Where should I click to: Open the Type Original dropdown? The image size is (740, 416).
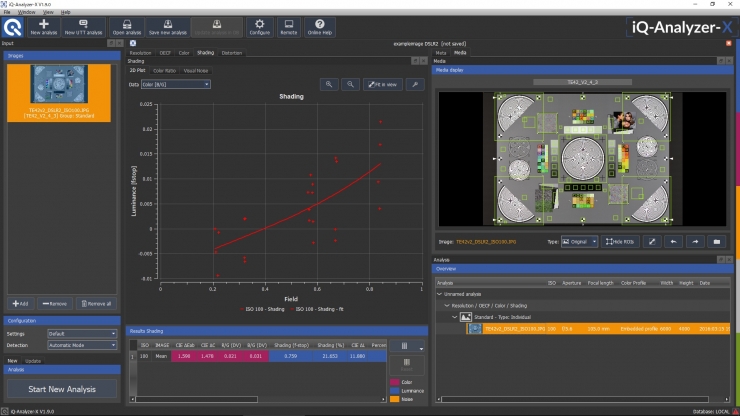pos(579,242)
